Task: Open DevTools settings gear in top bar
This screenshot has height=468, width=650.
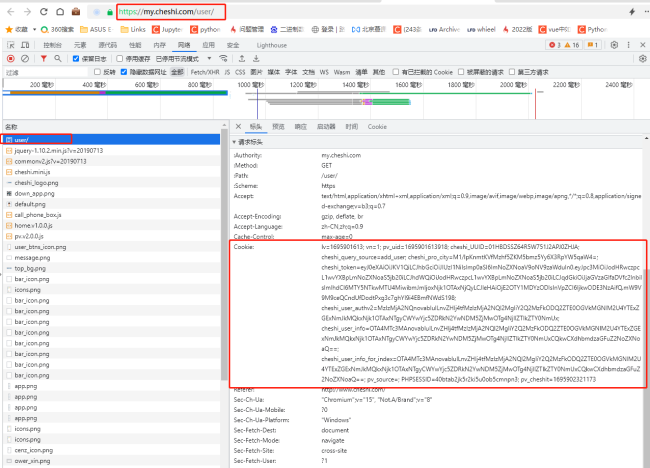Action: coord(614,45)
